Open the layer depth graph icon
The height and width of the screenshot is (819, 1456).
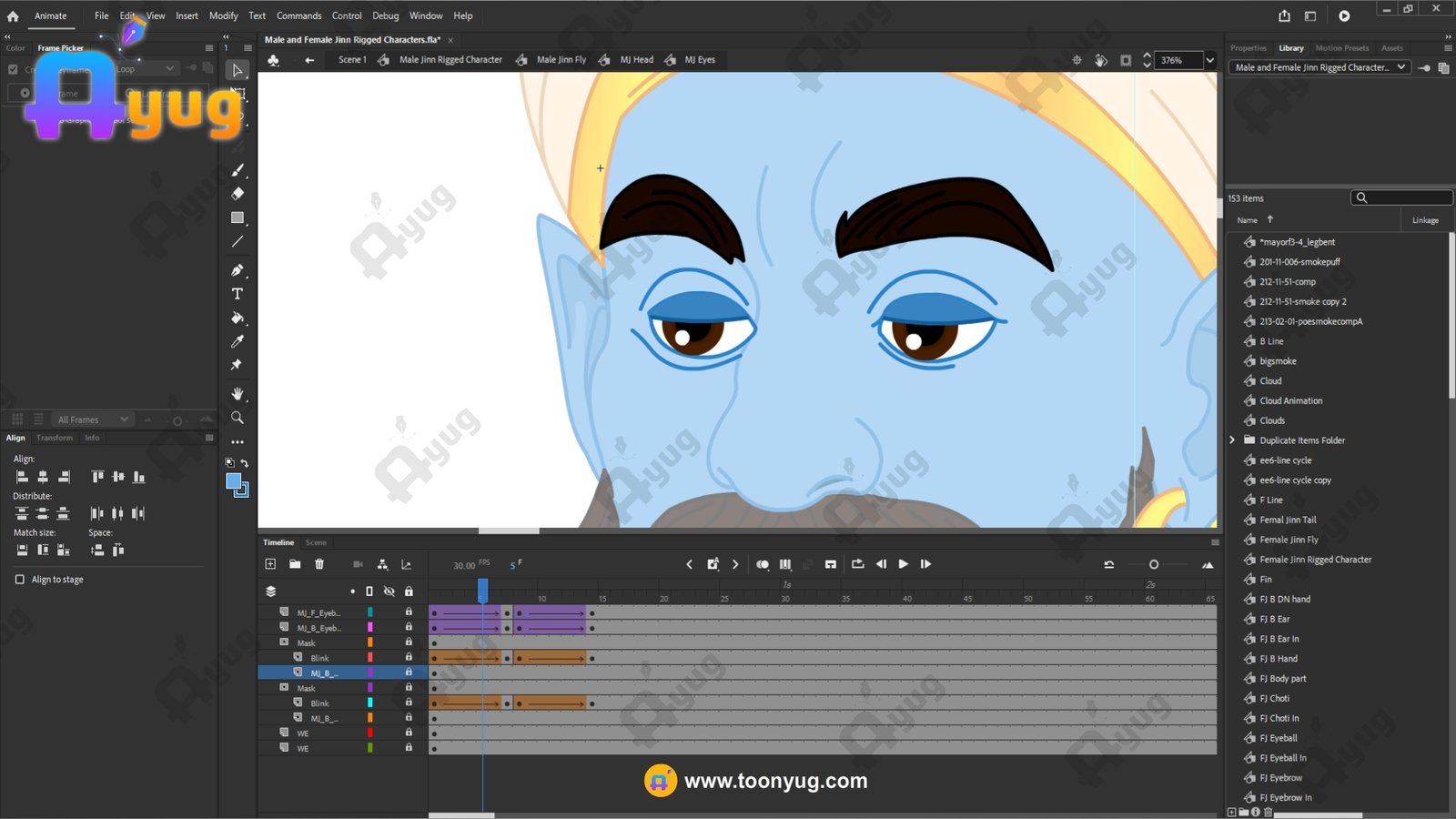click(407, 564)
